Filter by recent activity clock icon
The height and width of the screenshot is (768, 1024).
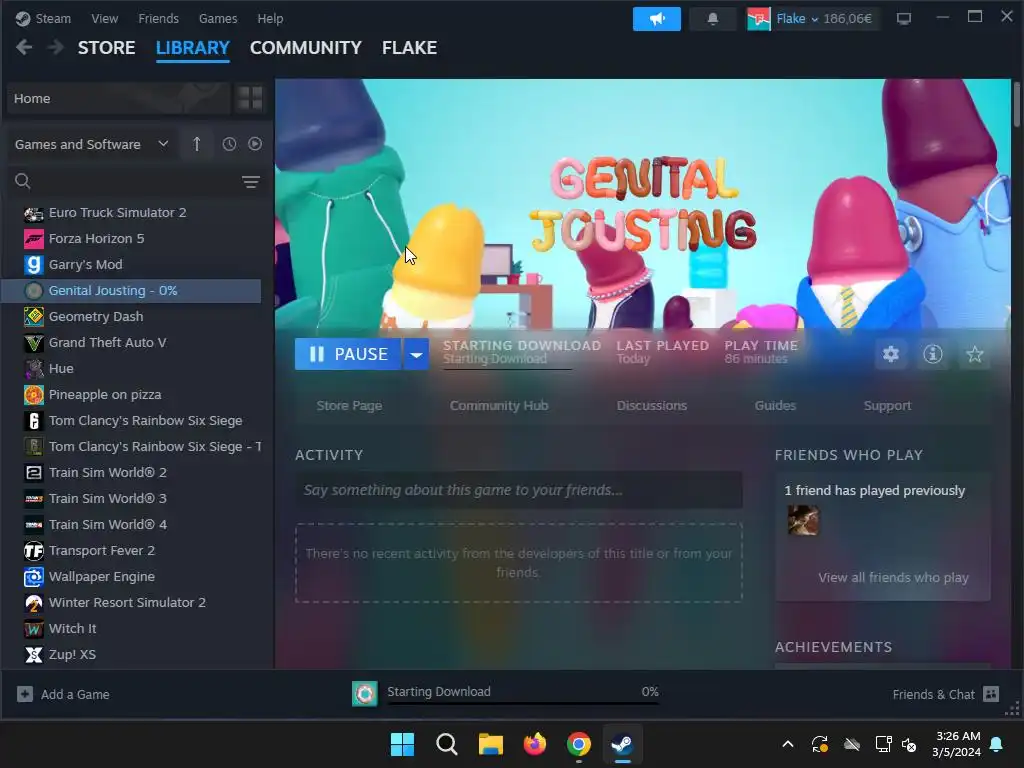(x=229, y=144)
